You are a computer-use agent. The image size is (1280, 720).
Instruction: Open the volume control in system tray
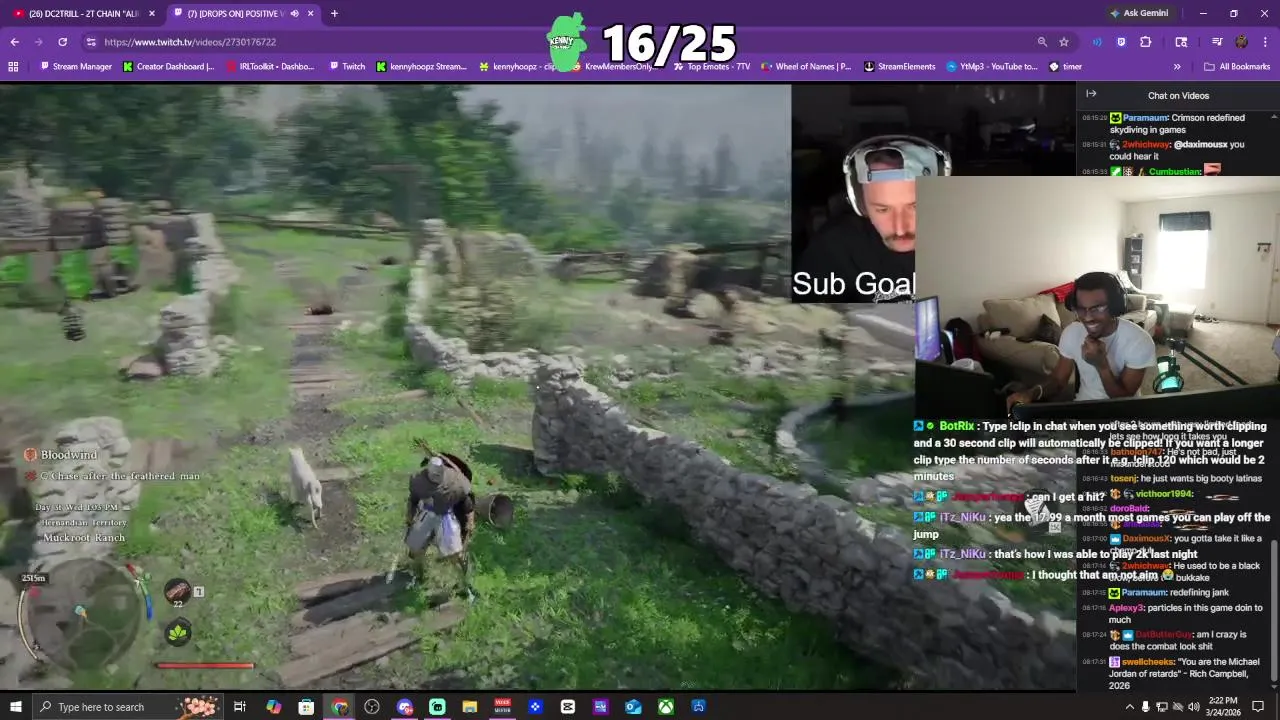point(1193,707)
